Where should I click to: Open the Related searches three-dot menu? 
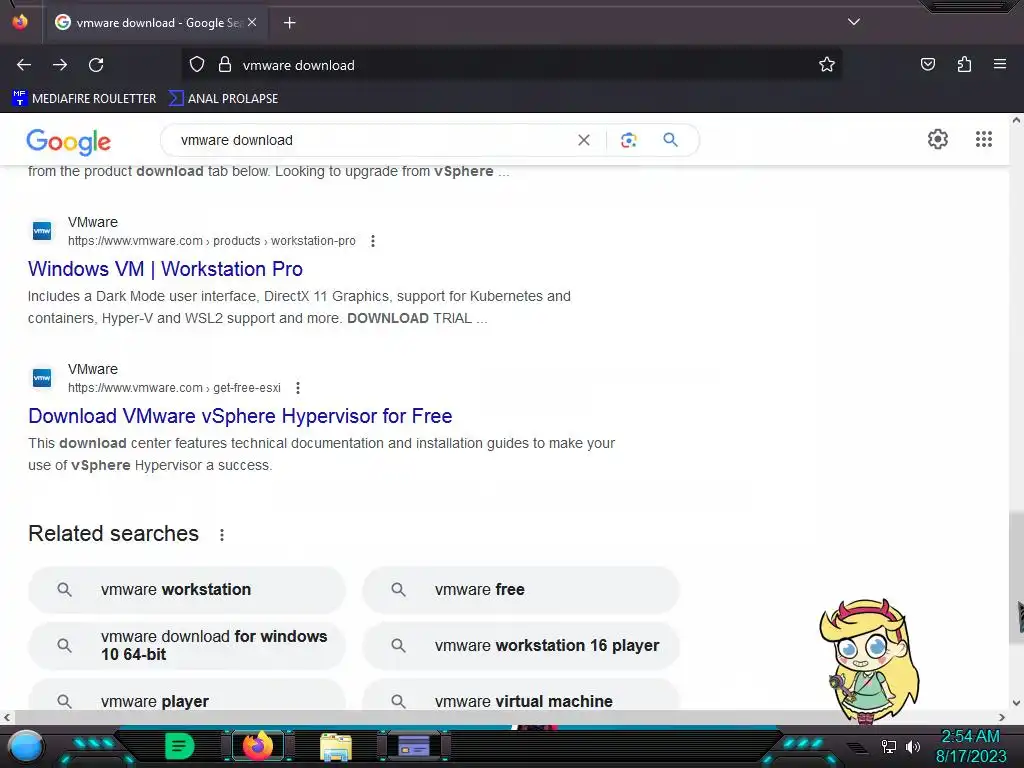click(x=222, y=535)
